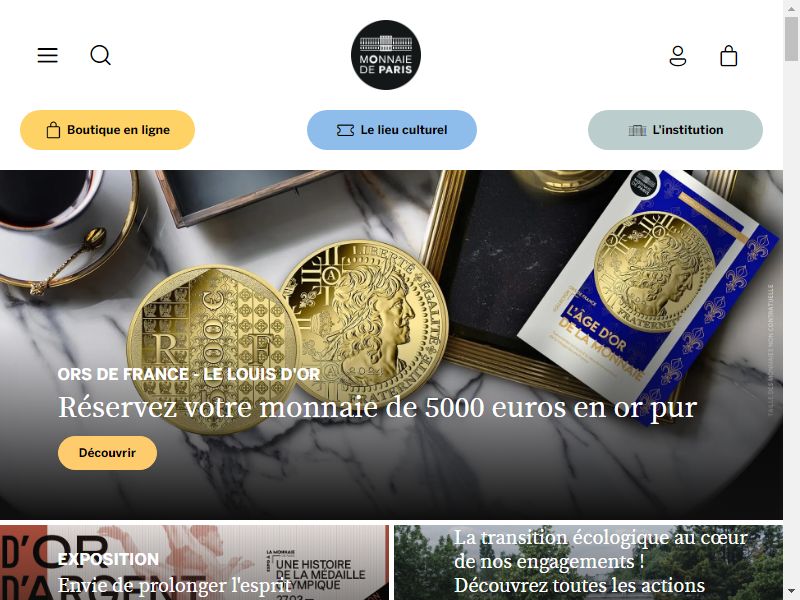Image resolution: width=800 pixels, height=600 pixels.
Task: Click the bag icon in Boutique en ligne
Action: click(x=53, y=130)
